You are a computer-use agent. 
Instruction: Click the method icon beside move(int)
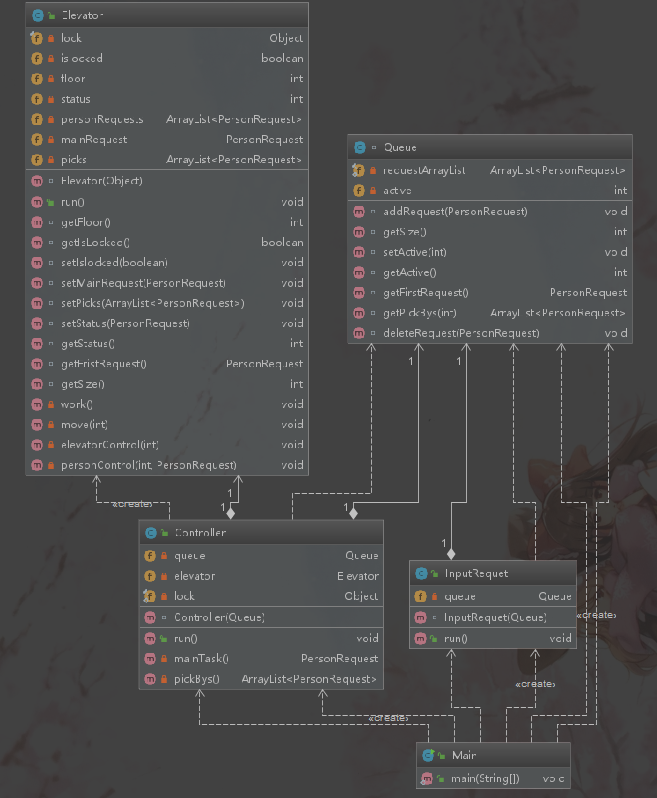click(x=37, y=424)
